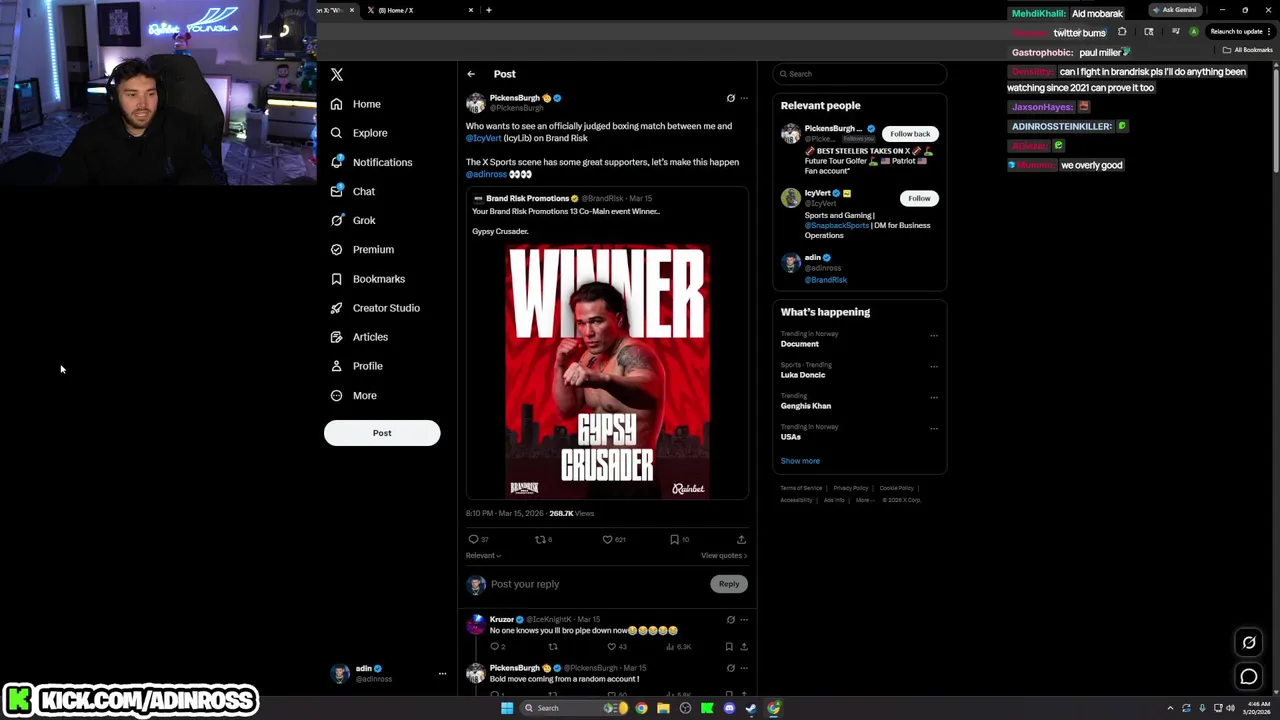Screen dimensions: 1280x720
Task: Open more options on Kruzor reply
Action: tap(743, 620)
